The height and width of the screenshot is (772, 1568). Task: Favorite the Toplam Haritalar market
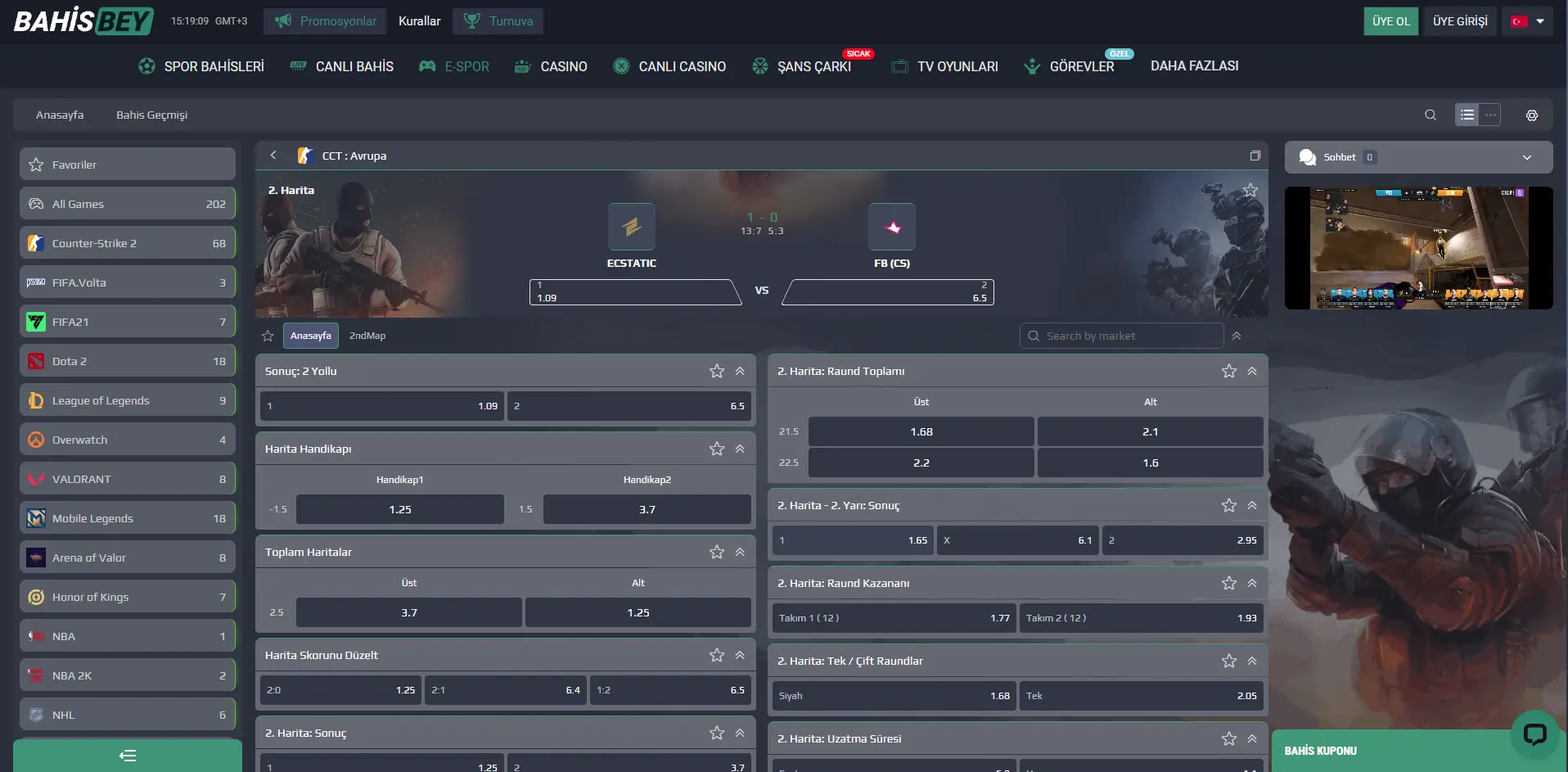click(717, 552)
